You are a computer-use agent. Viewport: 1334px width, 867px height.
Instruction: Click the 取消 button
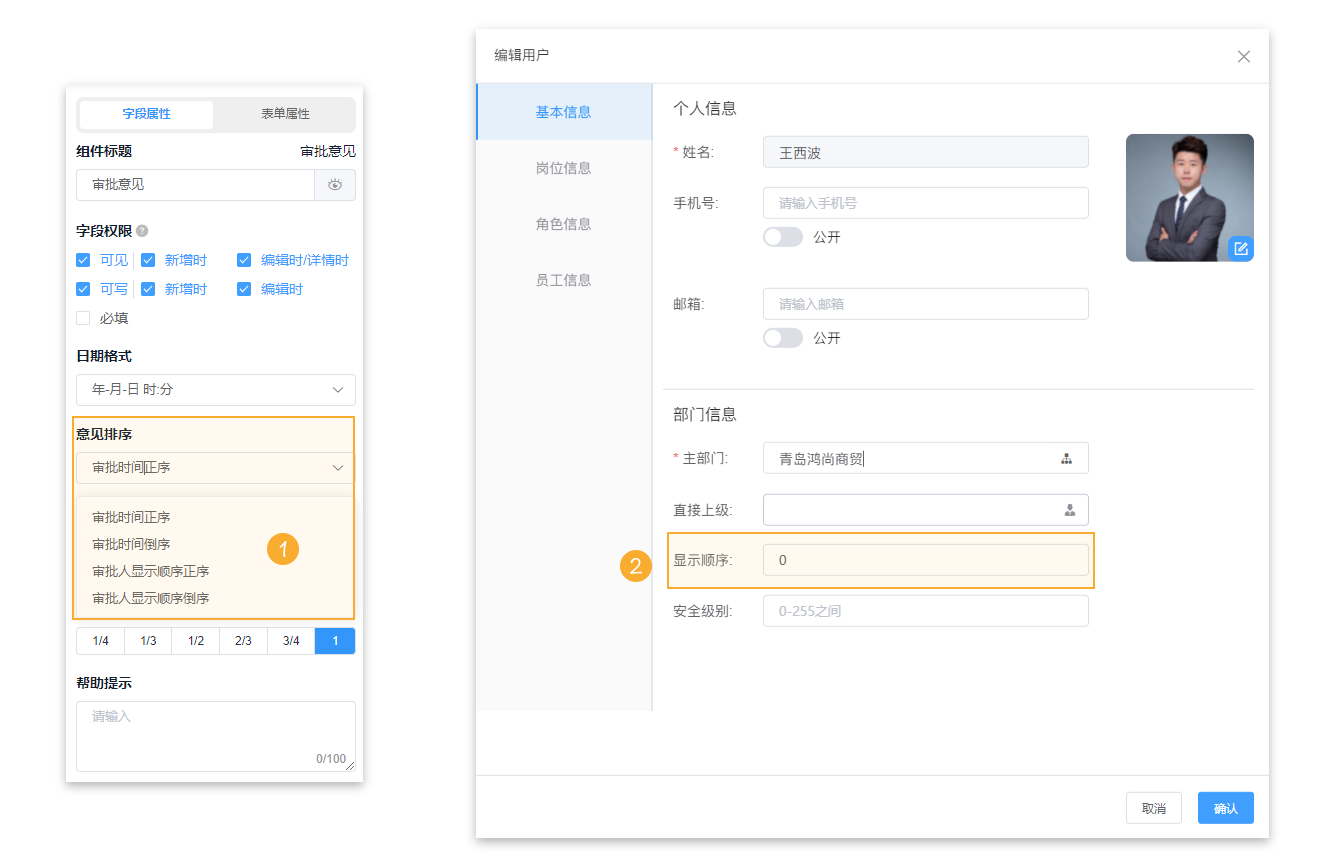point(1153,807)
